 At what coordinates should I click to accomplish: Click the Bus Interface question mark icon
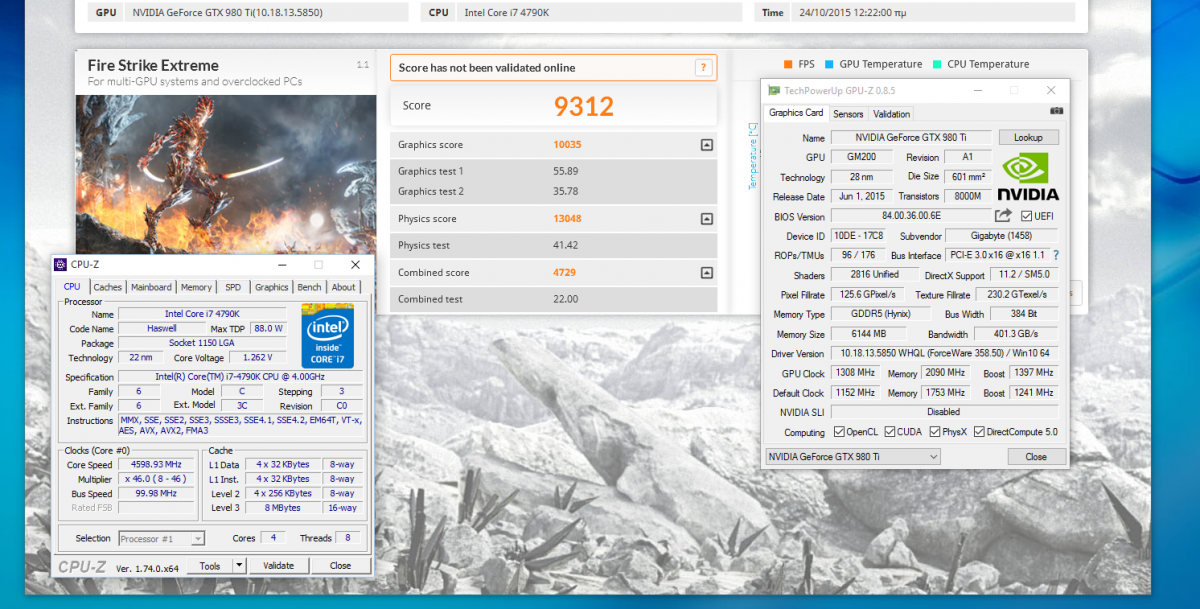coord(1056,255)
